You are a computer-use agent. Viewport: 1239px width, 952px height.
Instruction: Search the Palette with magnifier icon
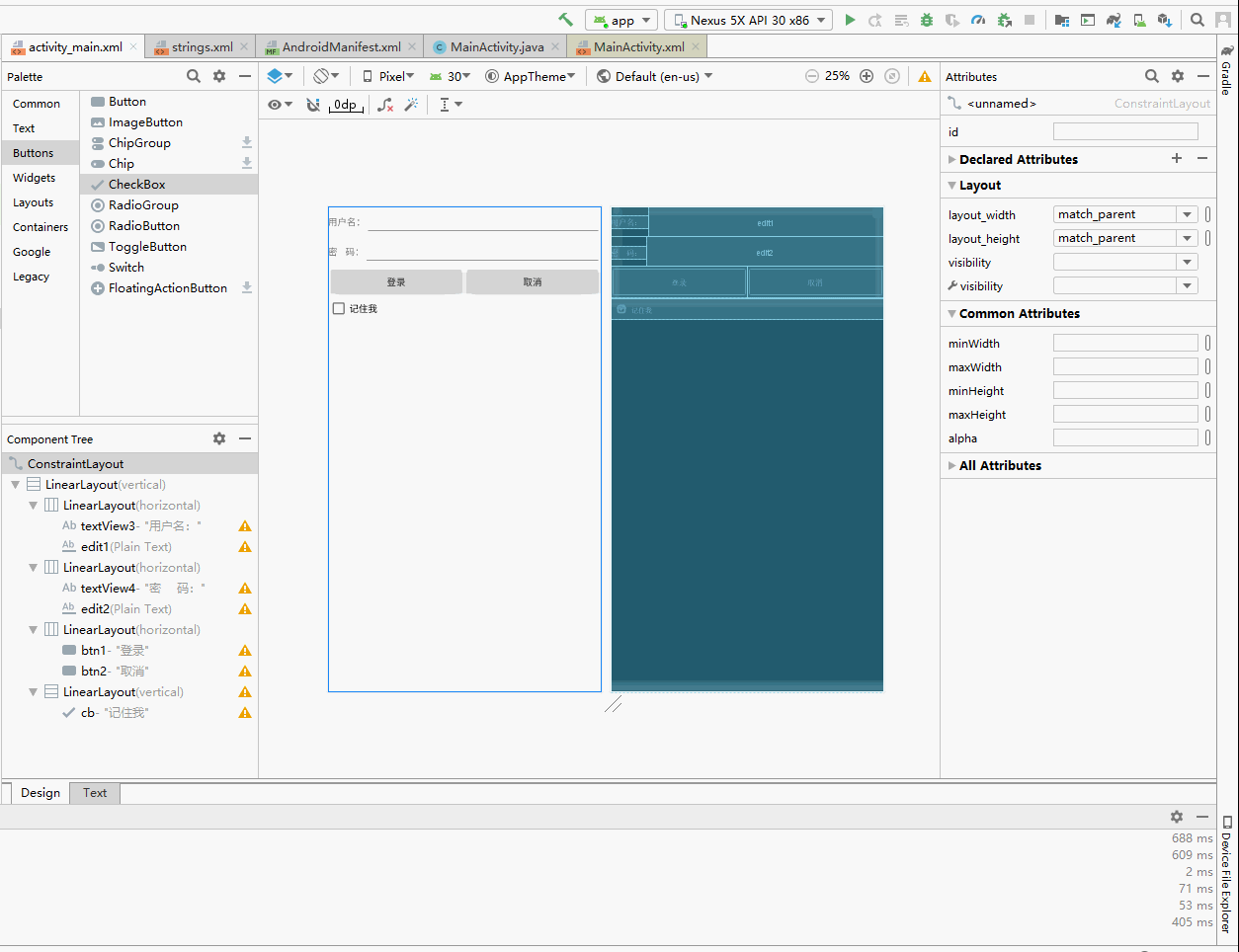point(194,76)
